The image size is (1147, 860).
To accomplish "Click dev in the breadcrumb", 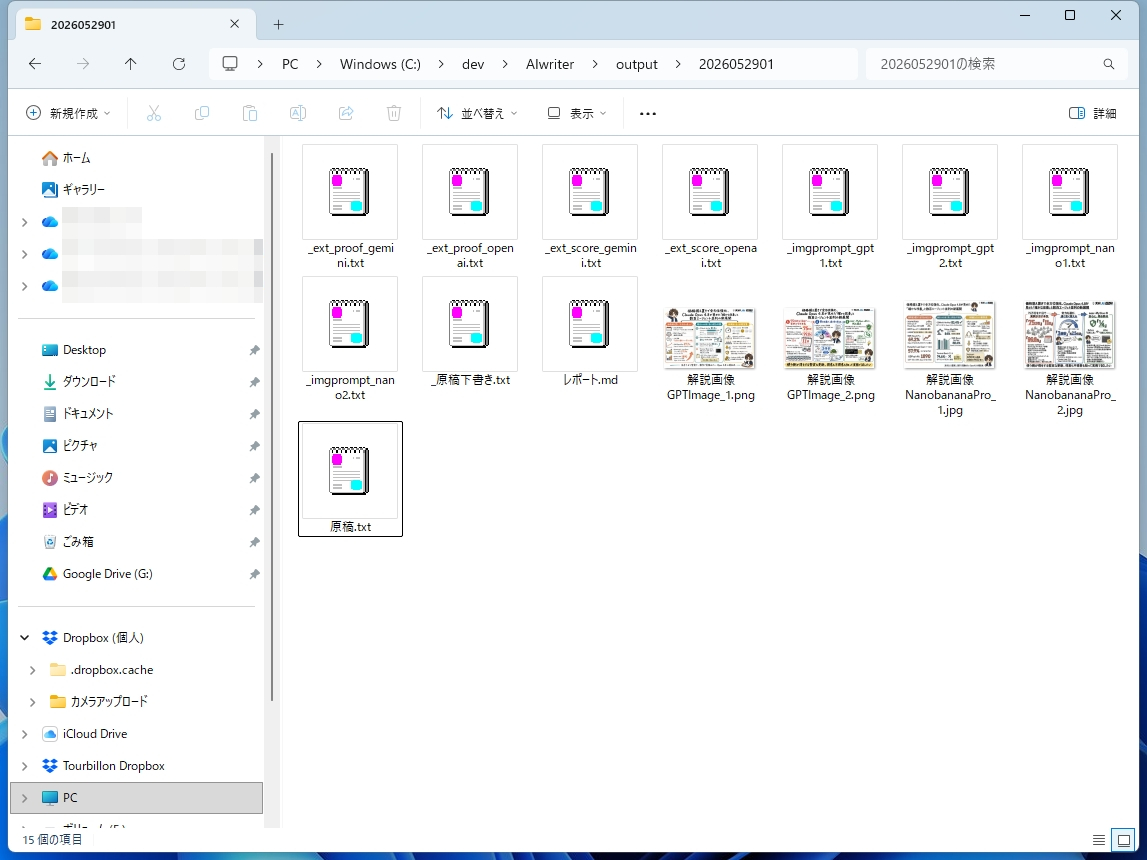I will (x=473, y=64).
